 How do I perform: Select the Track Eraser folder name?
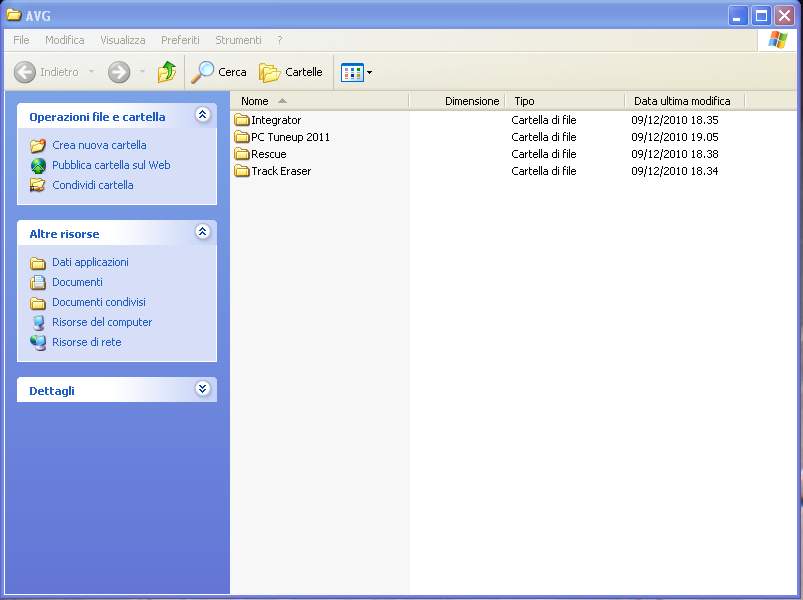coord(281,171)
